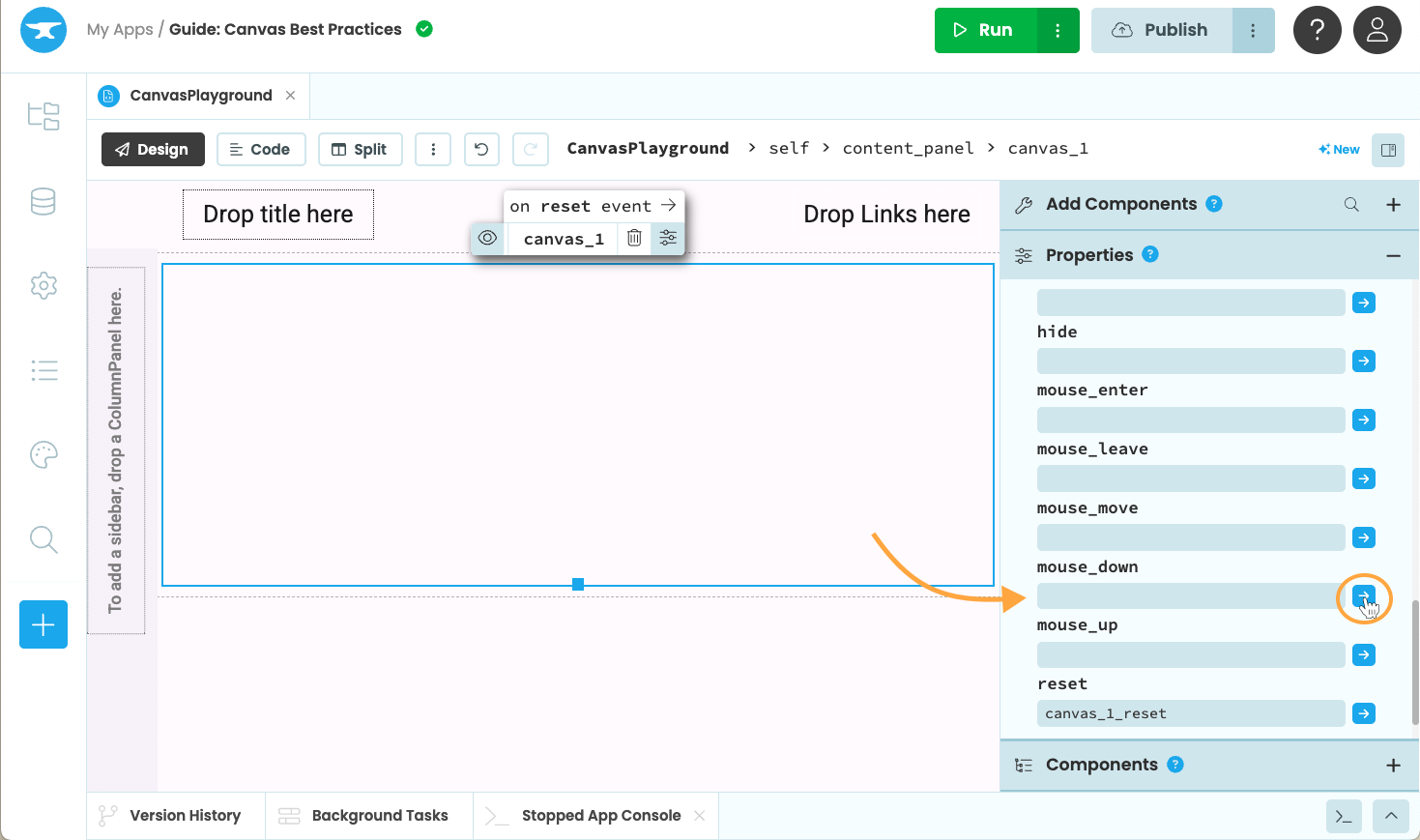The height and width of the screenshot is (840, 1420).
Task: Open the search magnifier in left sidebar
Action: (x=43, y=539)
